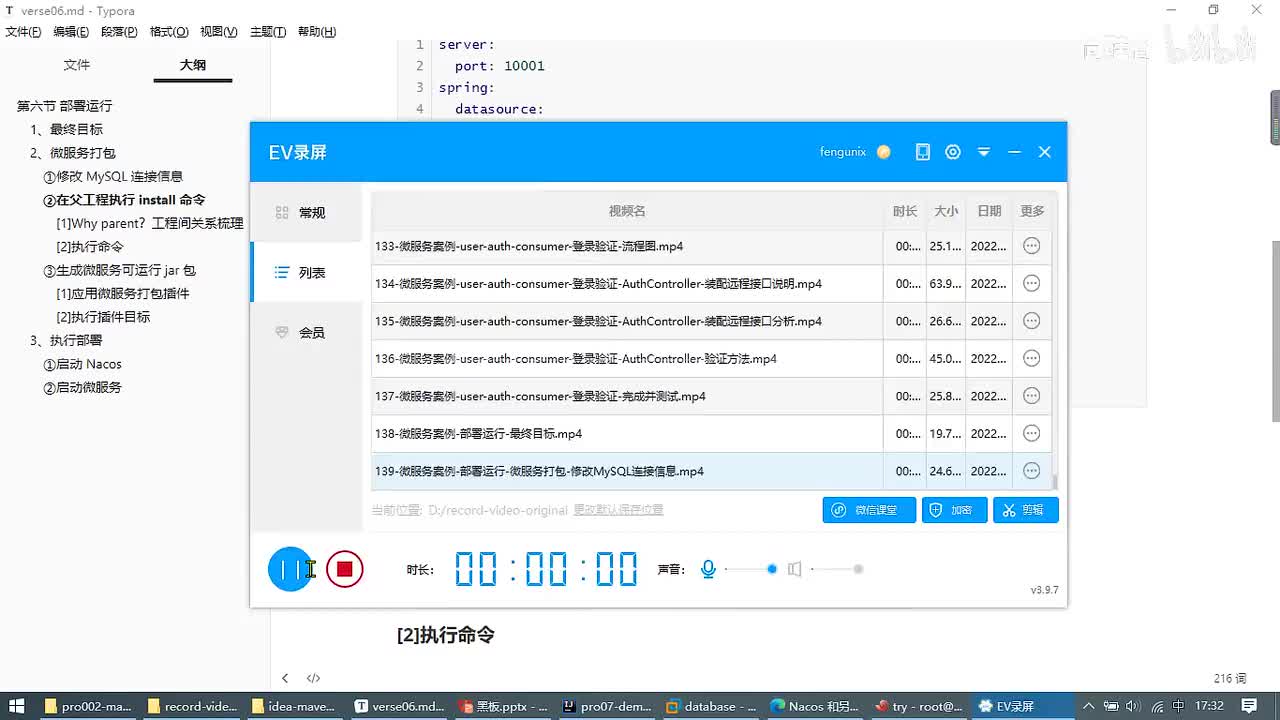
Task: Open more options for video 137
Action: pyautogui.click(x=1032, y=396)
